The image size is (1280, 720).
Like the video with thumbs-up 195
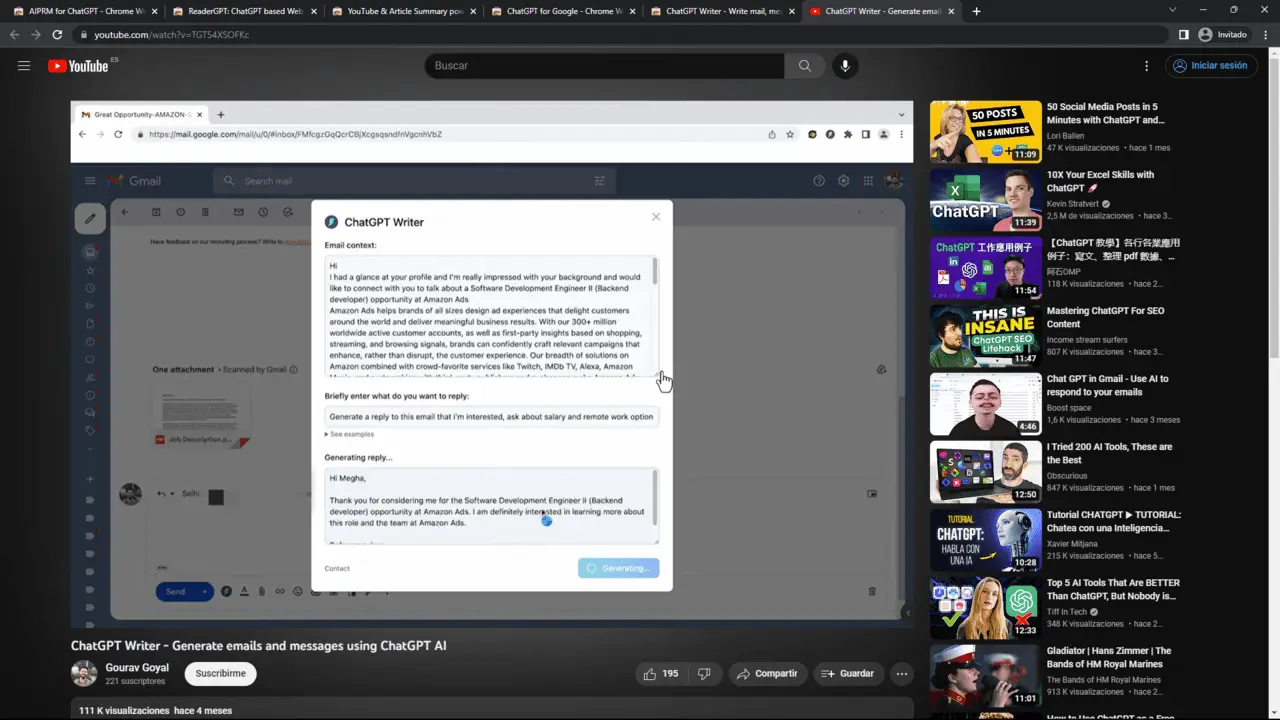662,674
